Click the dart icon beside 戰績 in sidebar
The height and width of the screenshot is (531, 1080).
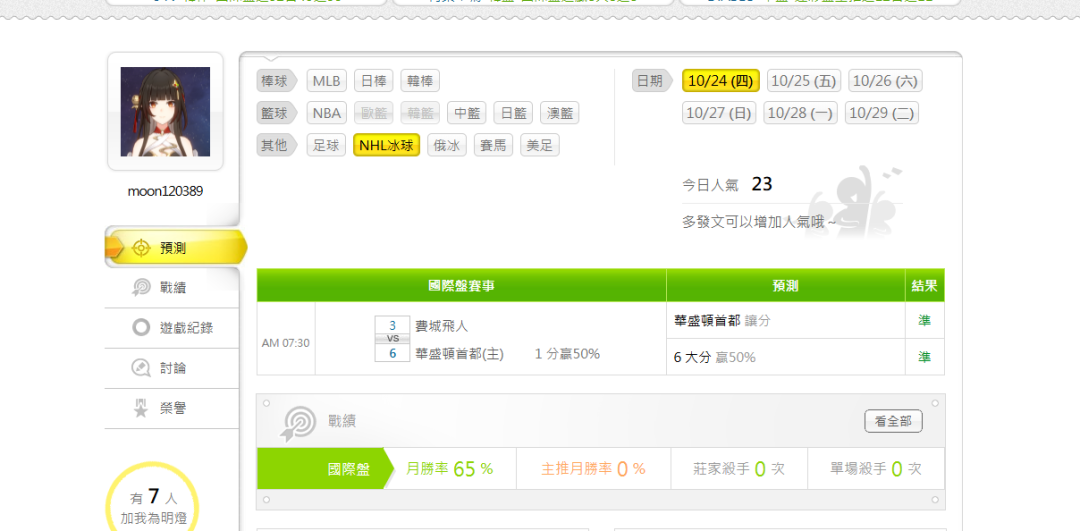point(141,287)
